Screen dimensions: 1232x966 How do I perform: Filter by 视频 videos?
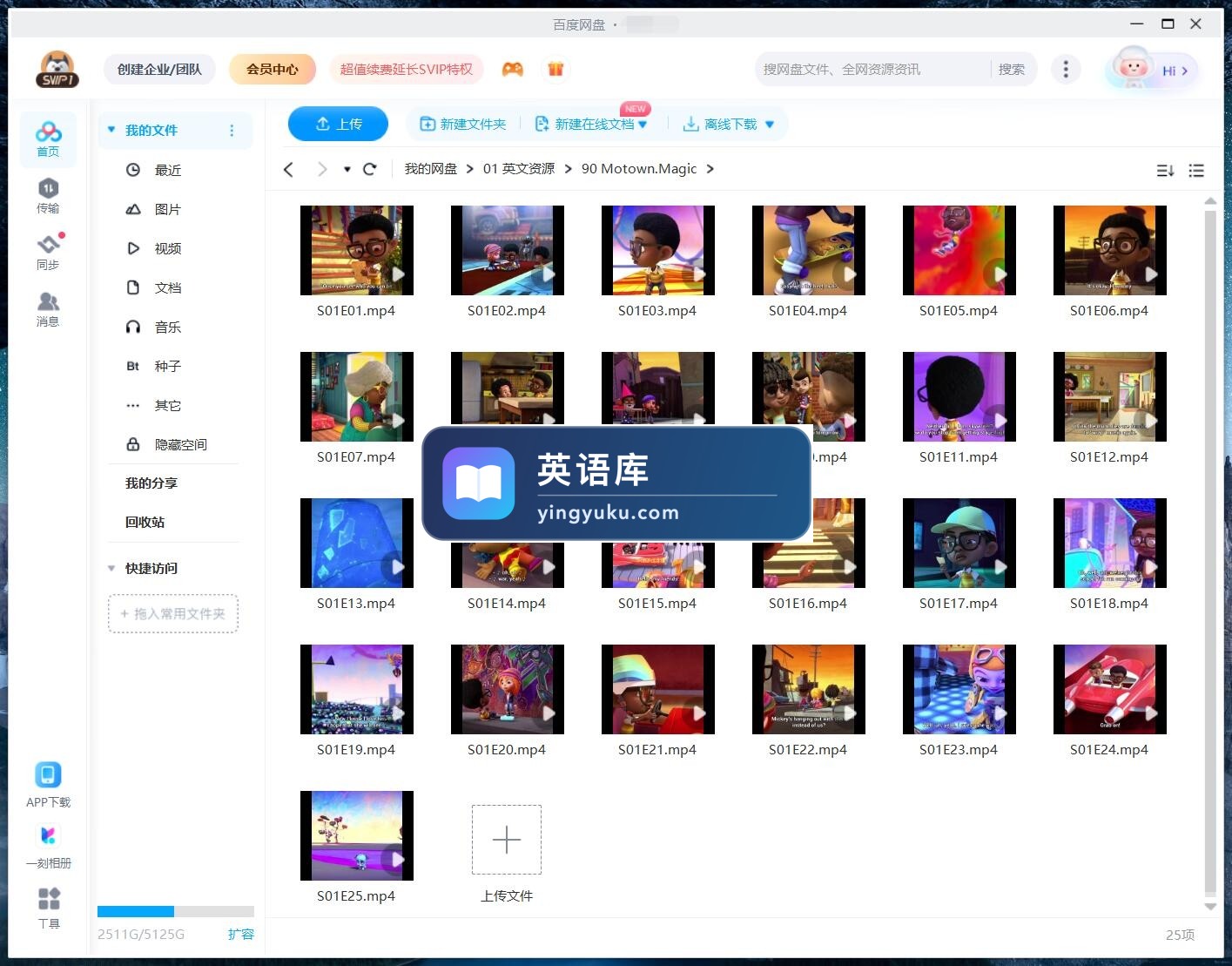[168, 248]
